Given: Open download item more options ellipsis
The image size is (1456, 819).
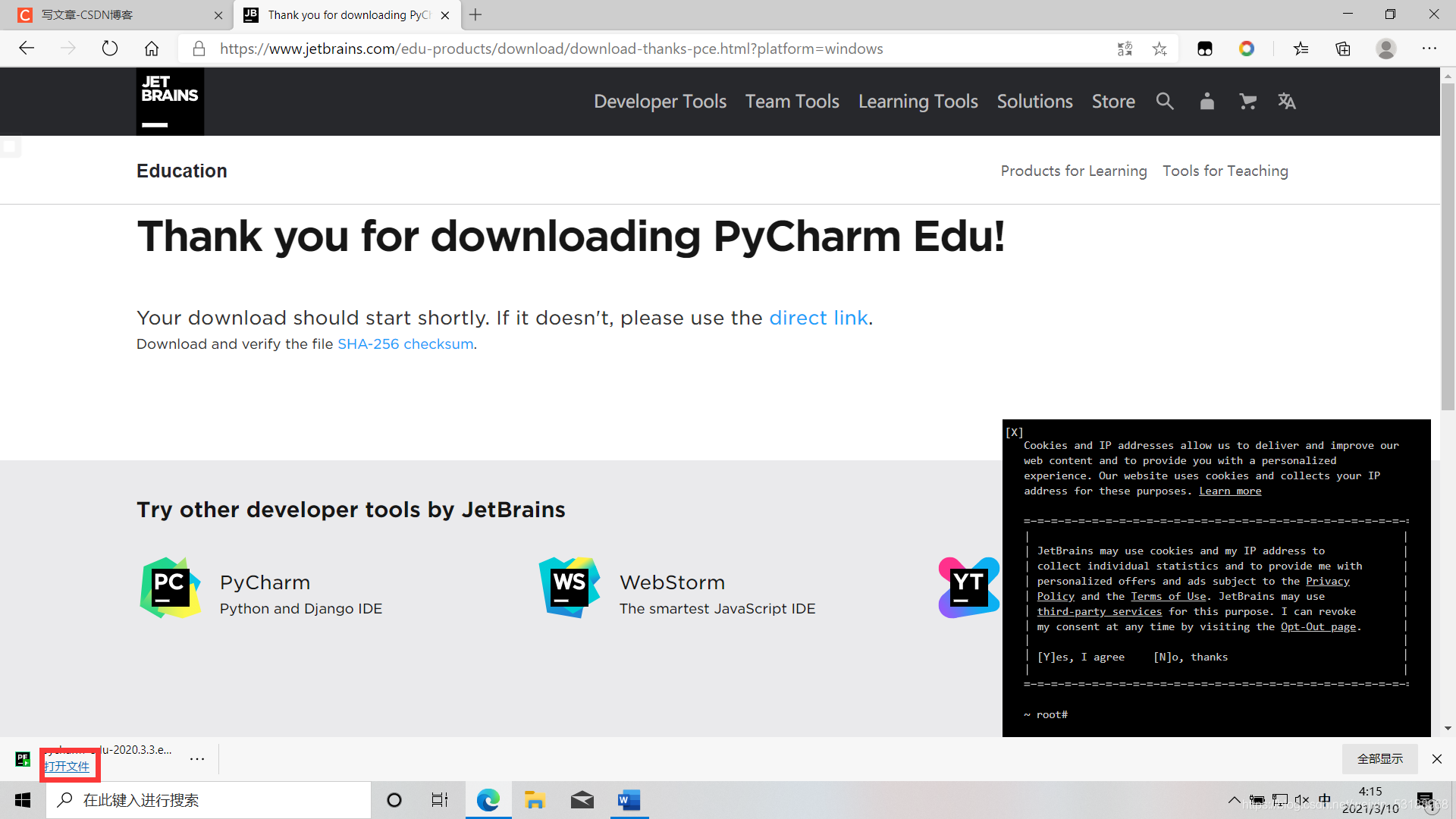Looking at the screenshot, I should click(x=197, y=759).
